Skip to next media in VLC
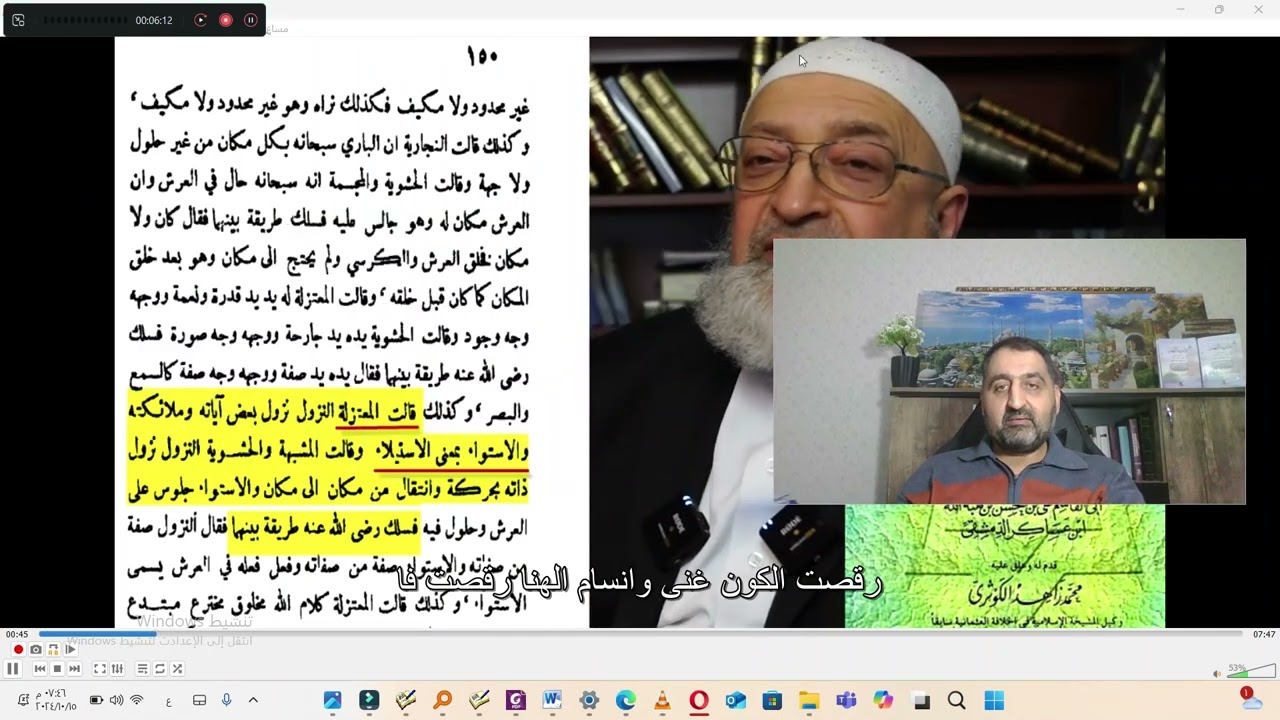This screenshot has height=720, width=1280. tap(74, 669)
